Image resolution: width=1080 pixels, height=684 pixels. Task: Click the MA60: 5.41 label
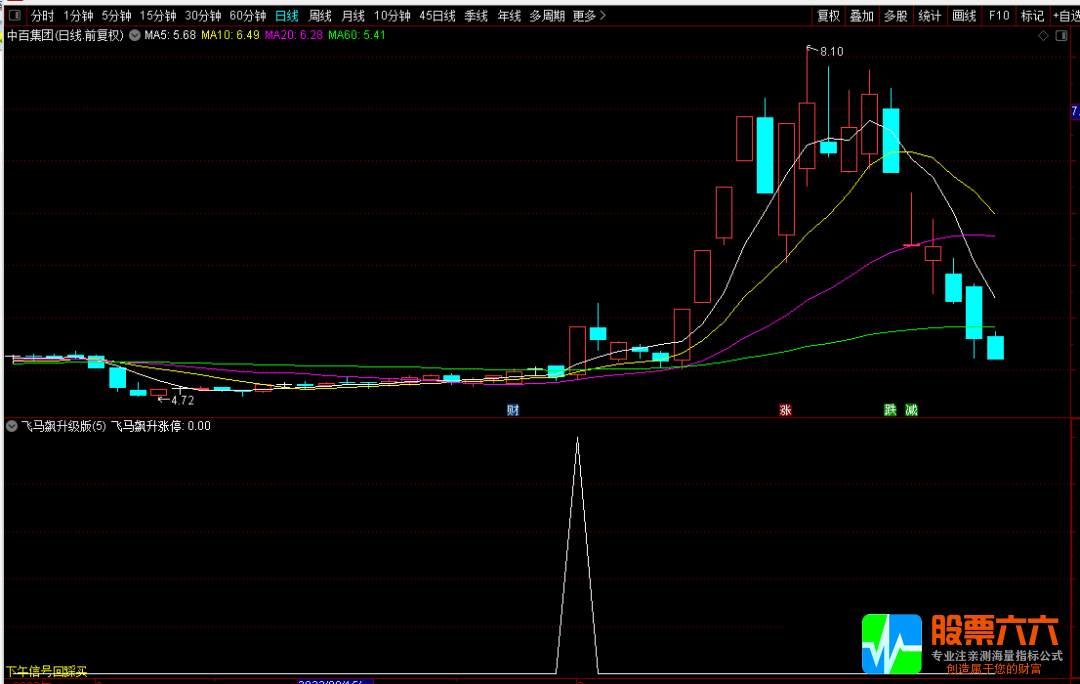pyautogui.click(x=357, y=35)
